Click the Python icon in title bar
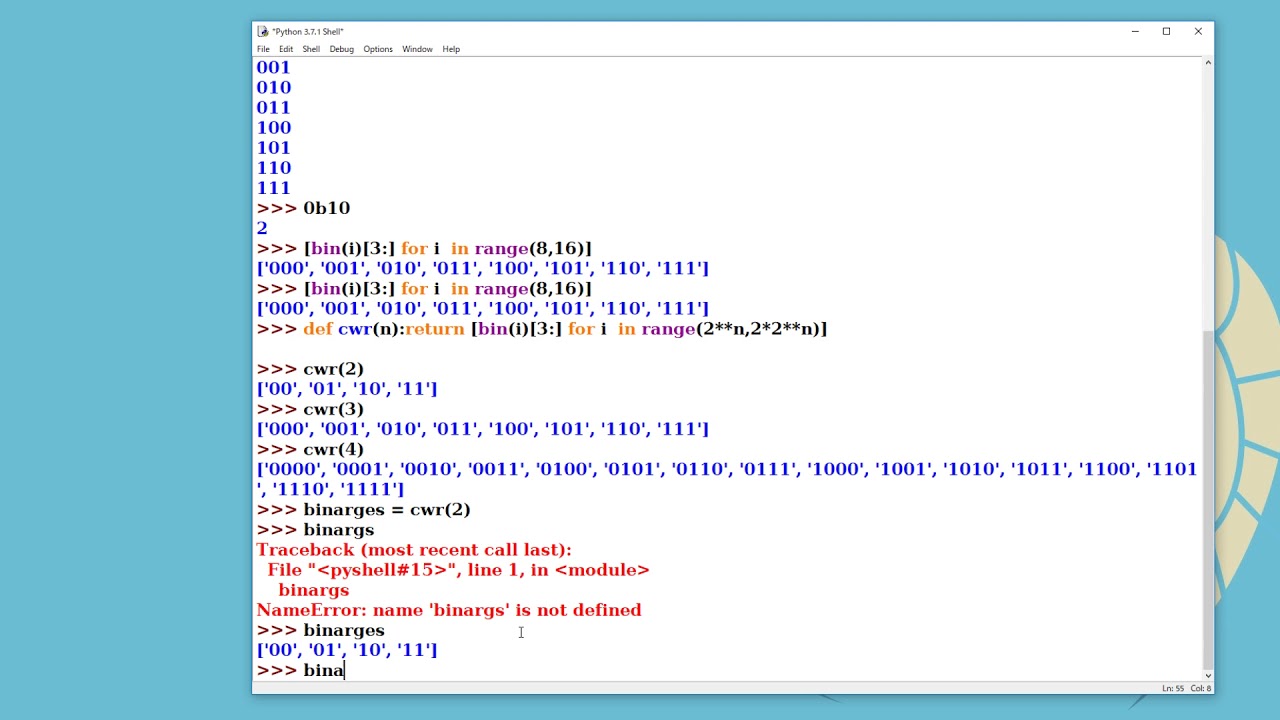This screenshot has height=720, width=1280. click(x=262, y=31)
